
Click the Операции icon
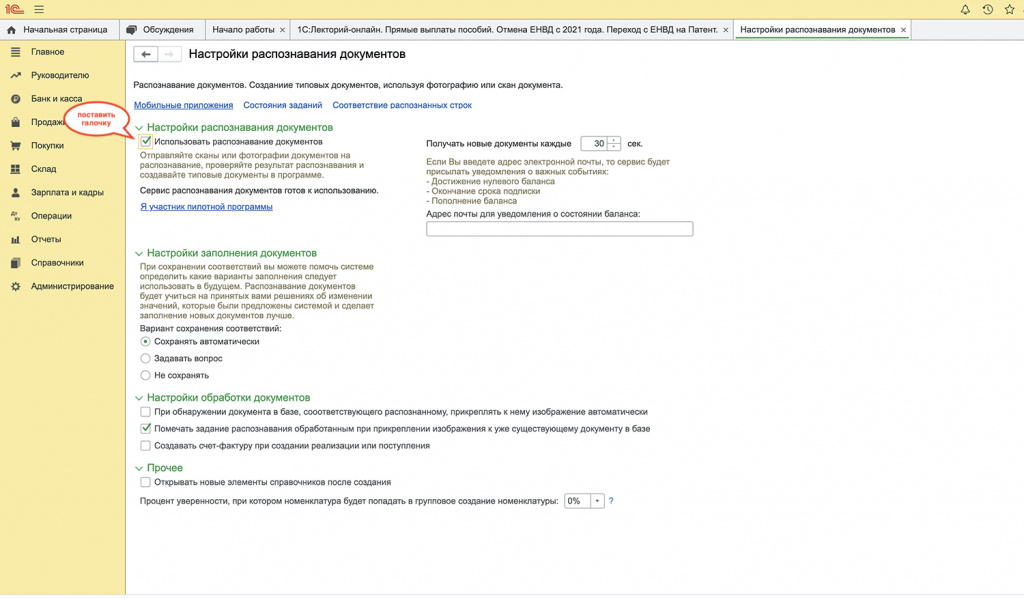click(x=16, y=216)
